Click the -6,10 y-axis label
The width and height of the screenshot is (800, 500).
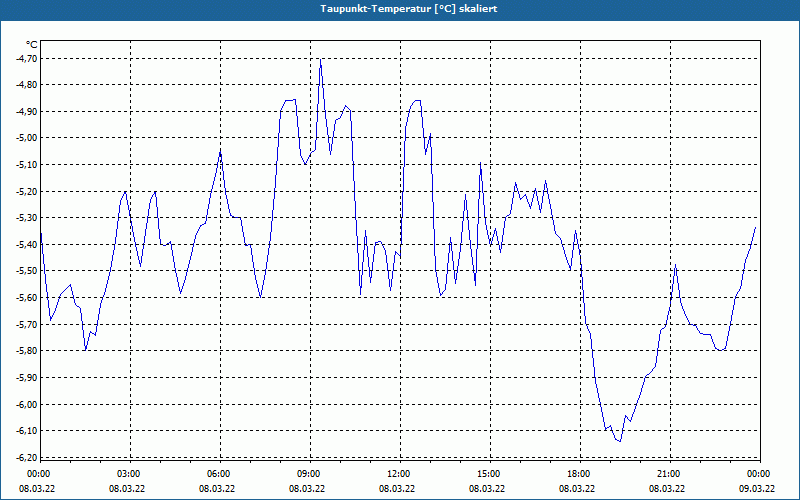click(27, 431)
